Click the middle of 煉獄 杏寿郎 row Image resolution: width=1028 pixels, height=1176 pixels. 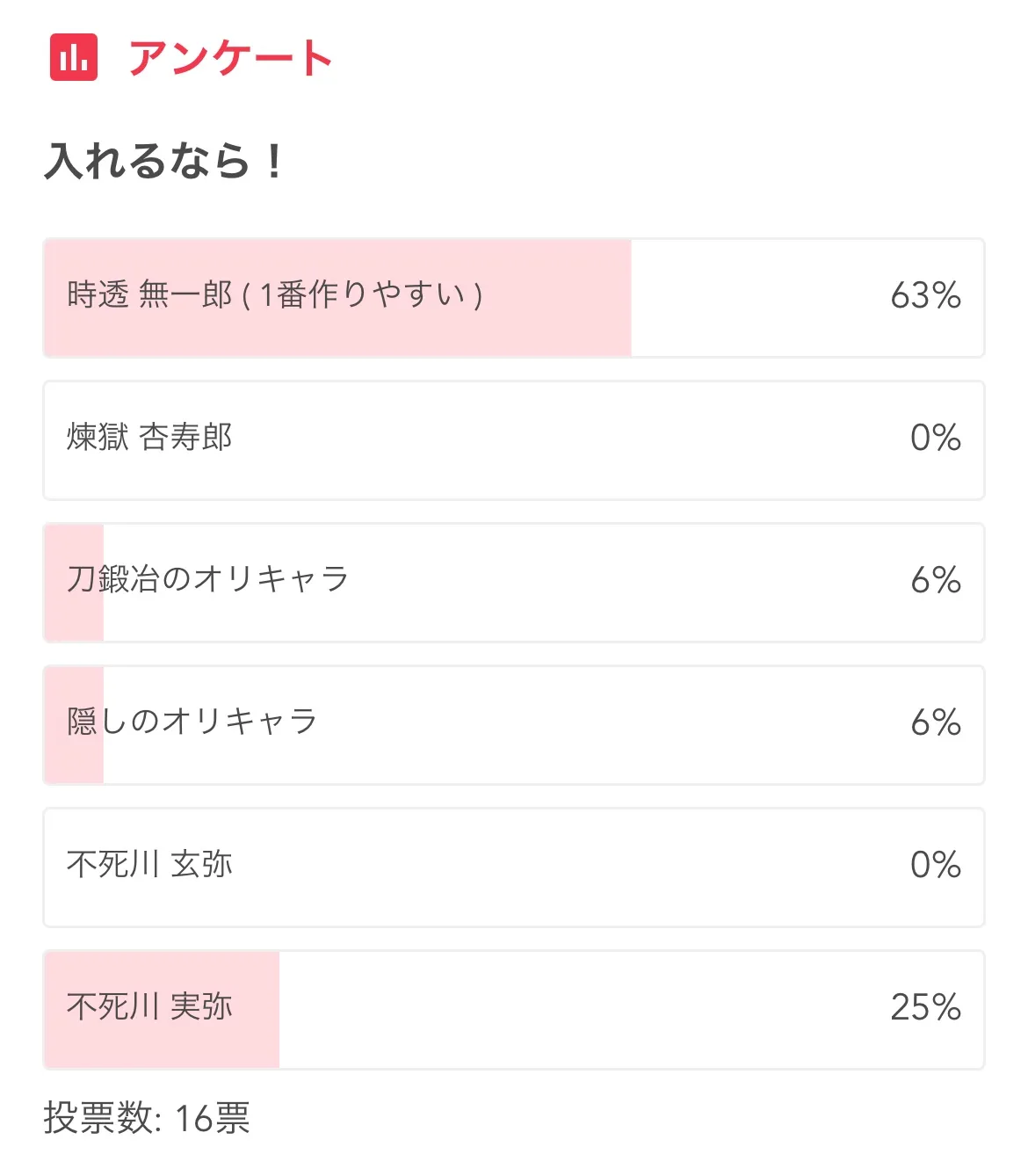[514, 439]
